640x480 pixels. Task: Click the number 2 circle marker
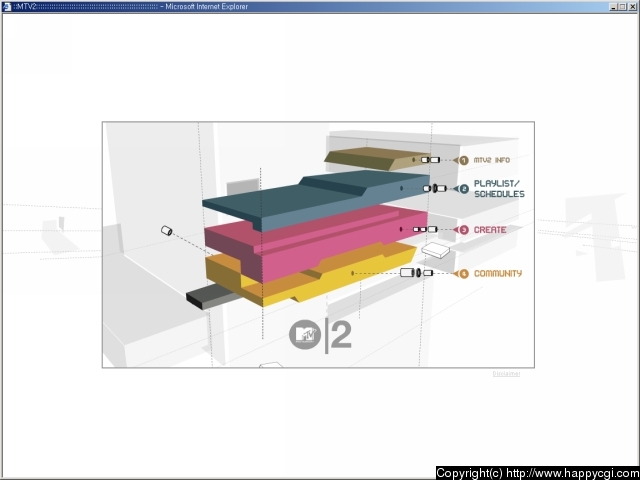tap(464, 189)
